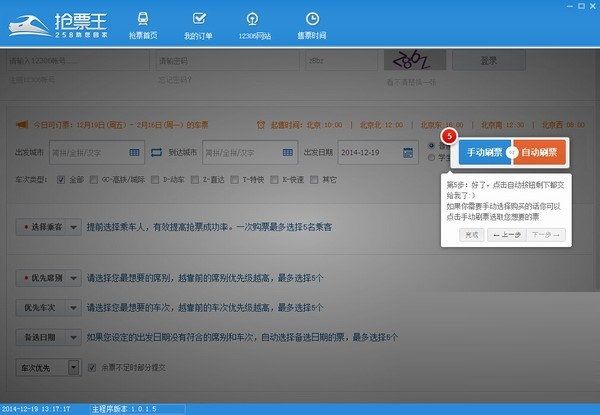
Task: Open the 优先车次 preferred train dropdown
Action: [49, 308]
